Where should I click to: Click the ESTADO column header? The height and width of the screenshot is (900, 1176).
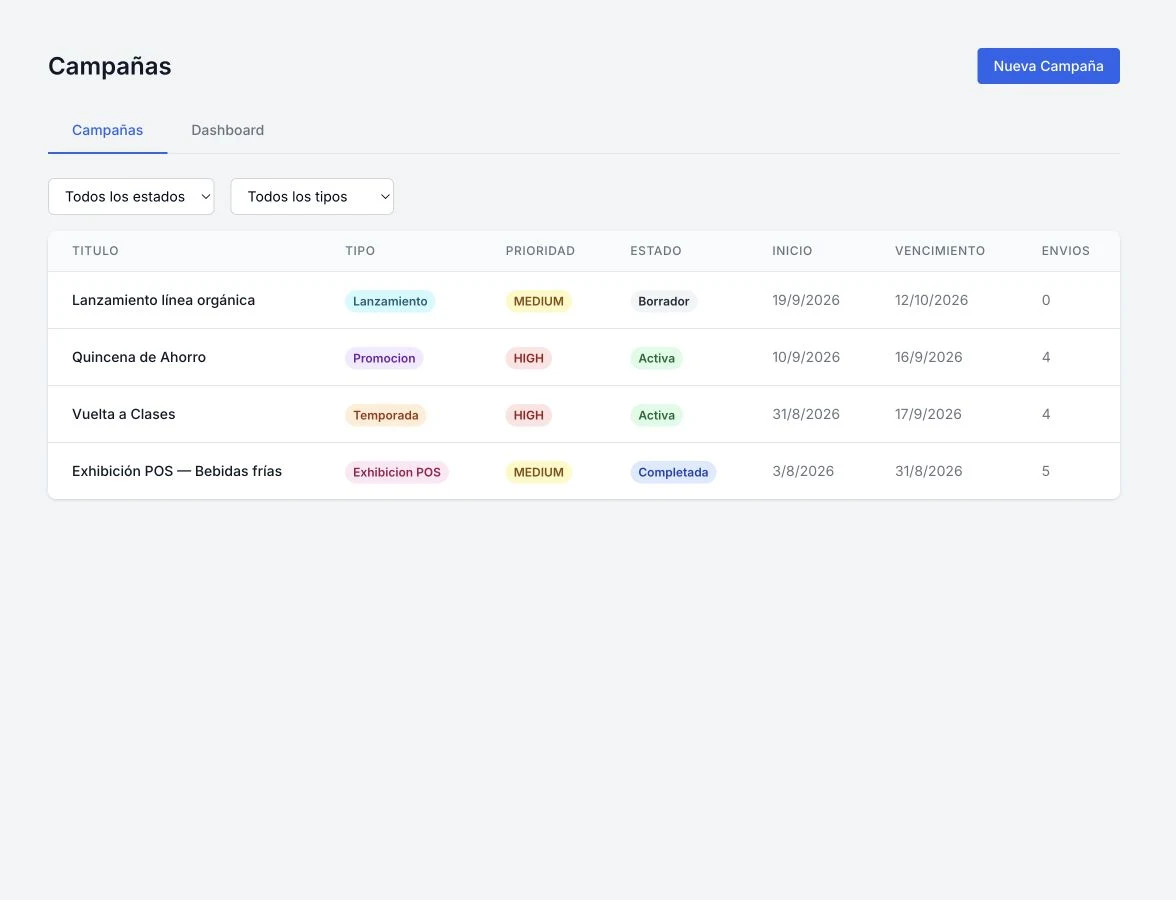(656, 250)
